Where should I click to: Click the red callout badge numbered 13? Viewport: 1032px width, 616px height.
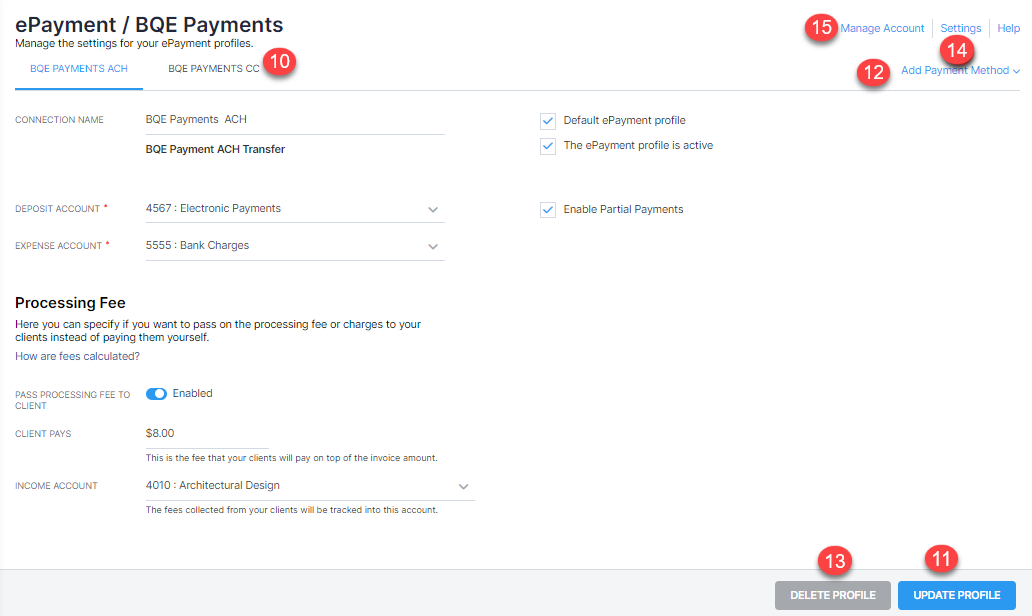point(833,560)
